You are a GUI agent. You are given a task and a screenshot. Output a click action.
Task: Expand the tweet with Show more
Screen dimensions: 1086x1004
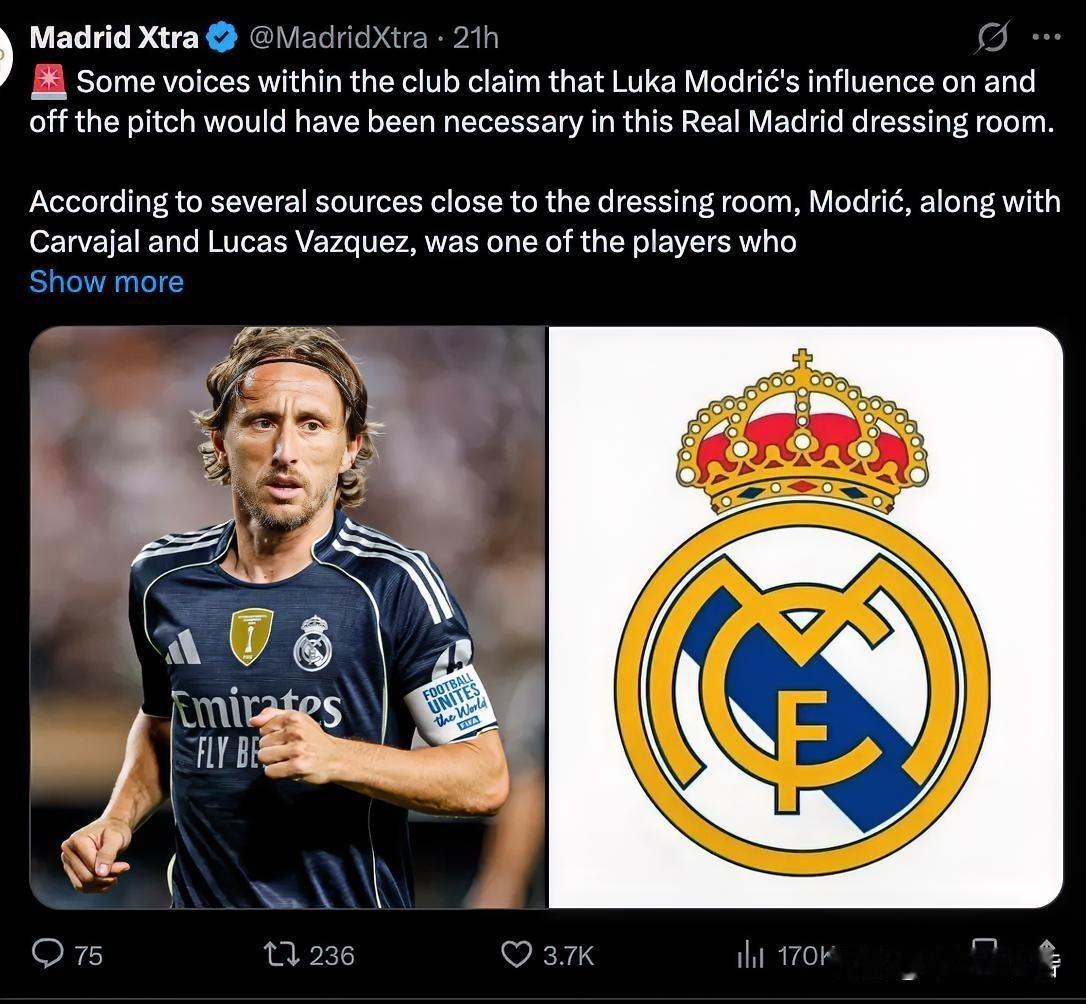[x=106, y=282]
